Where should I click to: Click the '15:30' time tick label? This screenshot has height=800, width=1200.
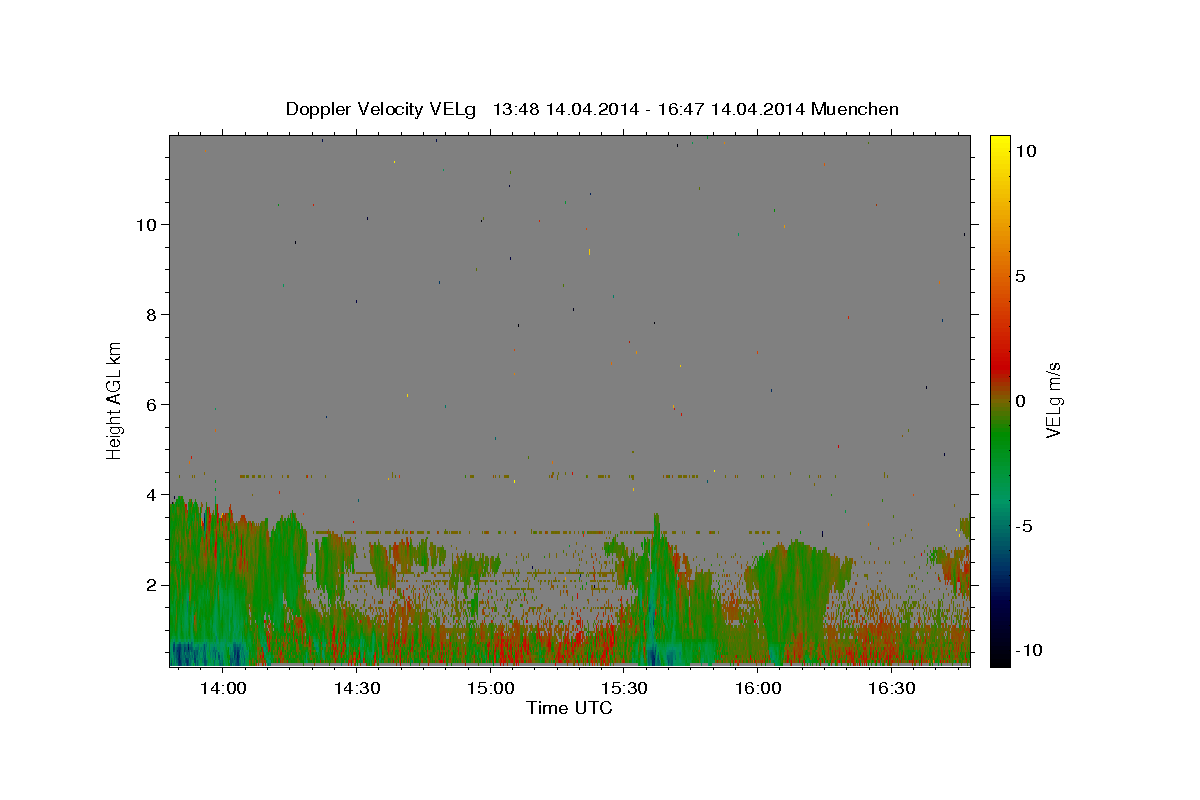(x=624, y=688)
